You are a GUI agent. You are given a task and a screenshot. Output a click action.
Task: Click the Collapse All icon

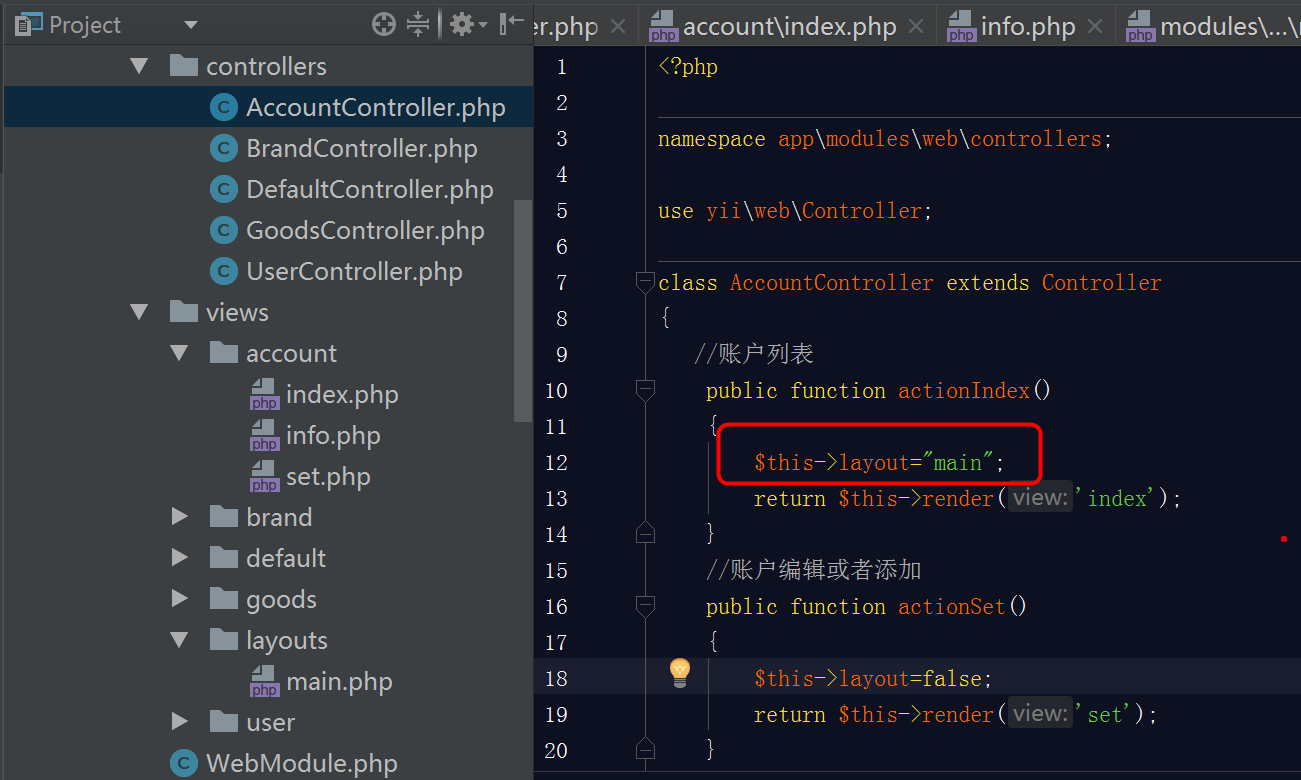click(x=418, y=25)
